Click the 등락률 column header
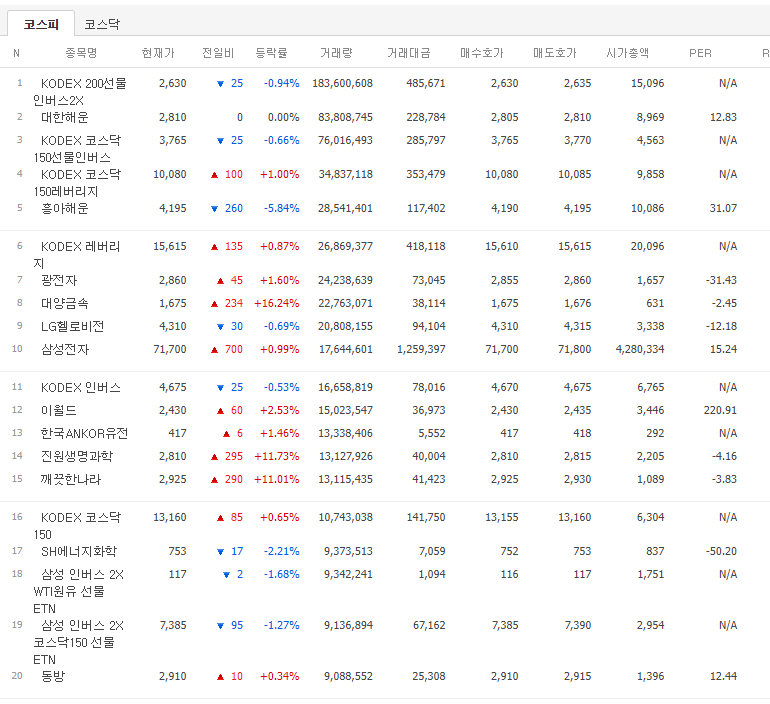 point(271,53)
